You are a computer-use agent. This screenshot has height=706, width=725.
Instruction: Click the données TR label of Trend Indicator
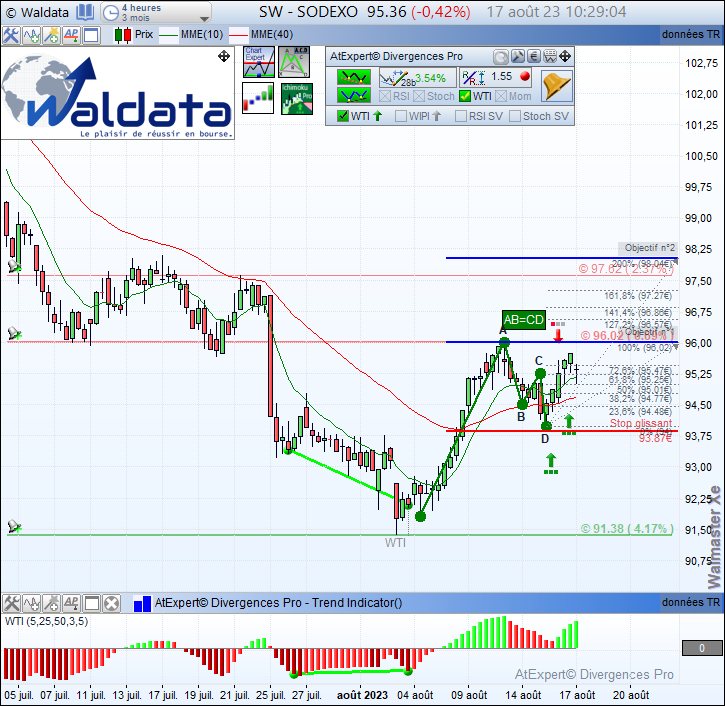point(690,602)
